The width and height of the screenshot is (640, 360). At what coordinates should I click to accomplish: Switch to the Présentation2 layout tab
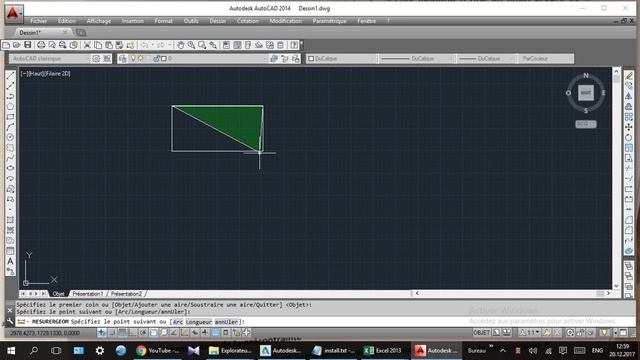127,294
